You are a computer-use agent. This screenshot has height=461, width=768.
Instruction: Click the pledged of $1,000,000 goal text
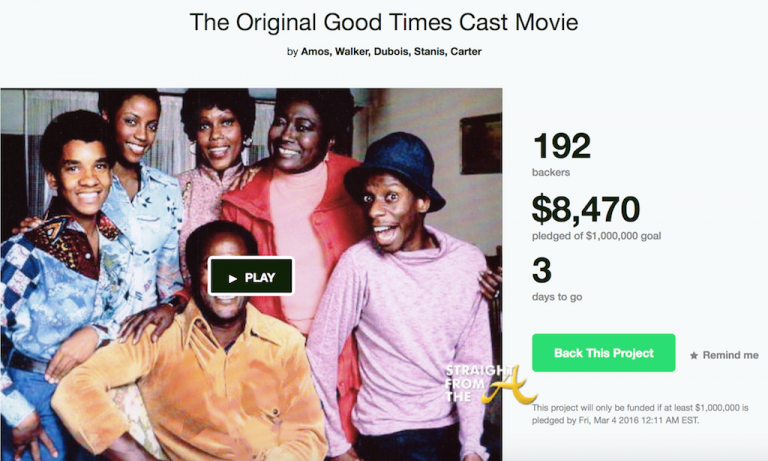point(597,236)
